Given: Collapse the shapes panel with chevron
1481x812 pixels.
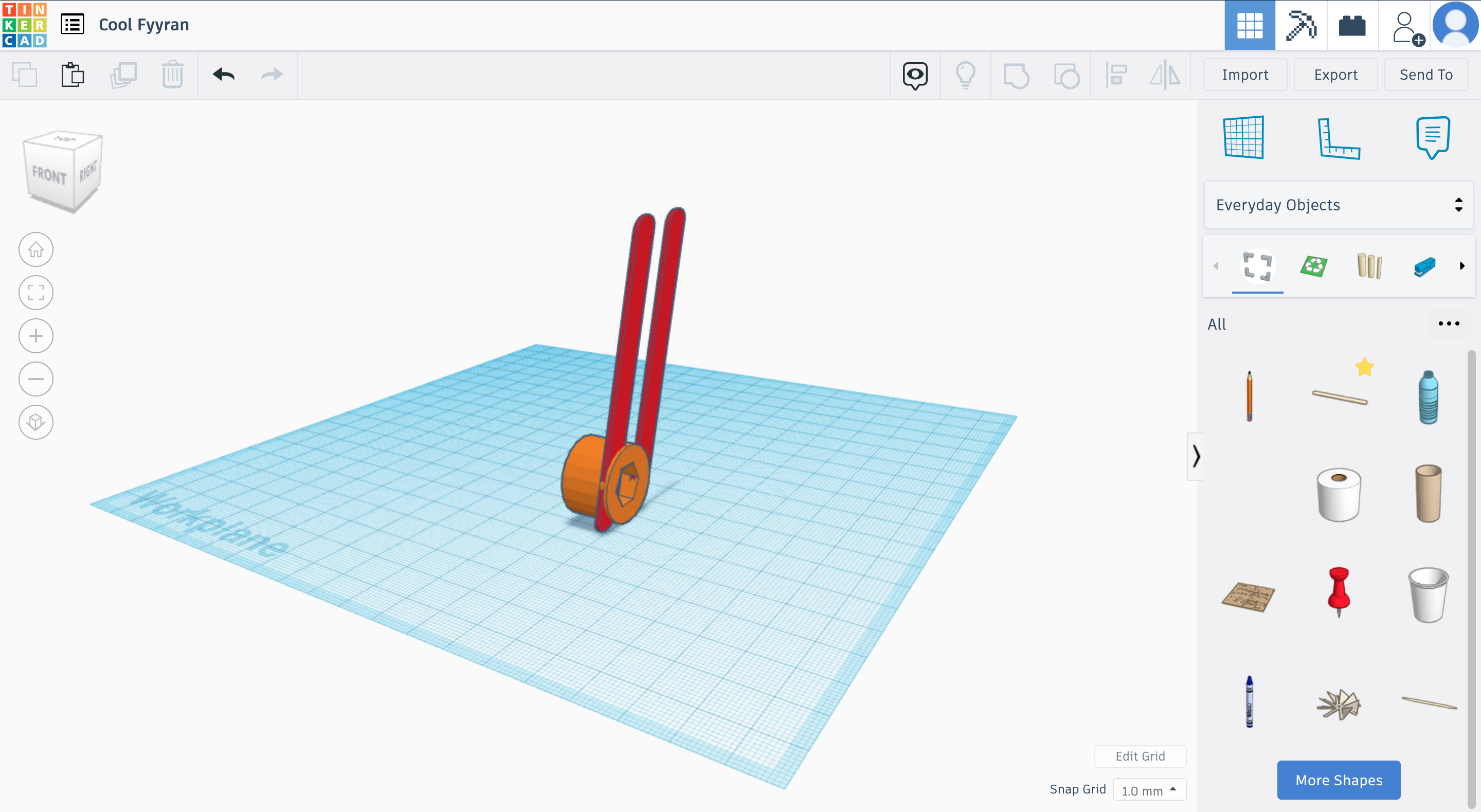Looking at the screenshot, I should tap(1196, 456).
